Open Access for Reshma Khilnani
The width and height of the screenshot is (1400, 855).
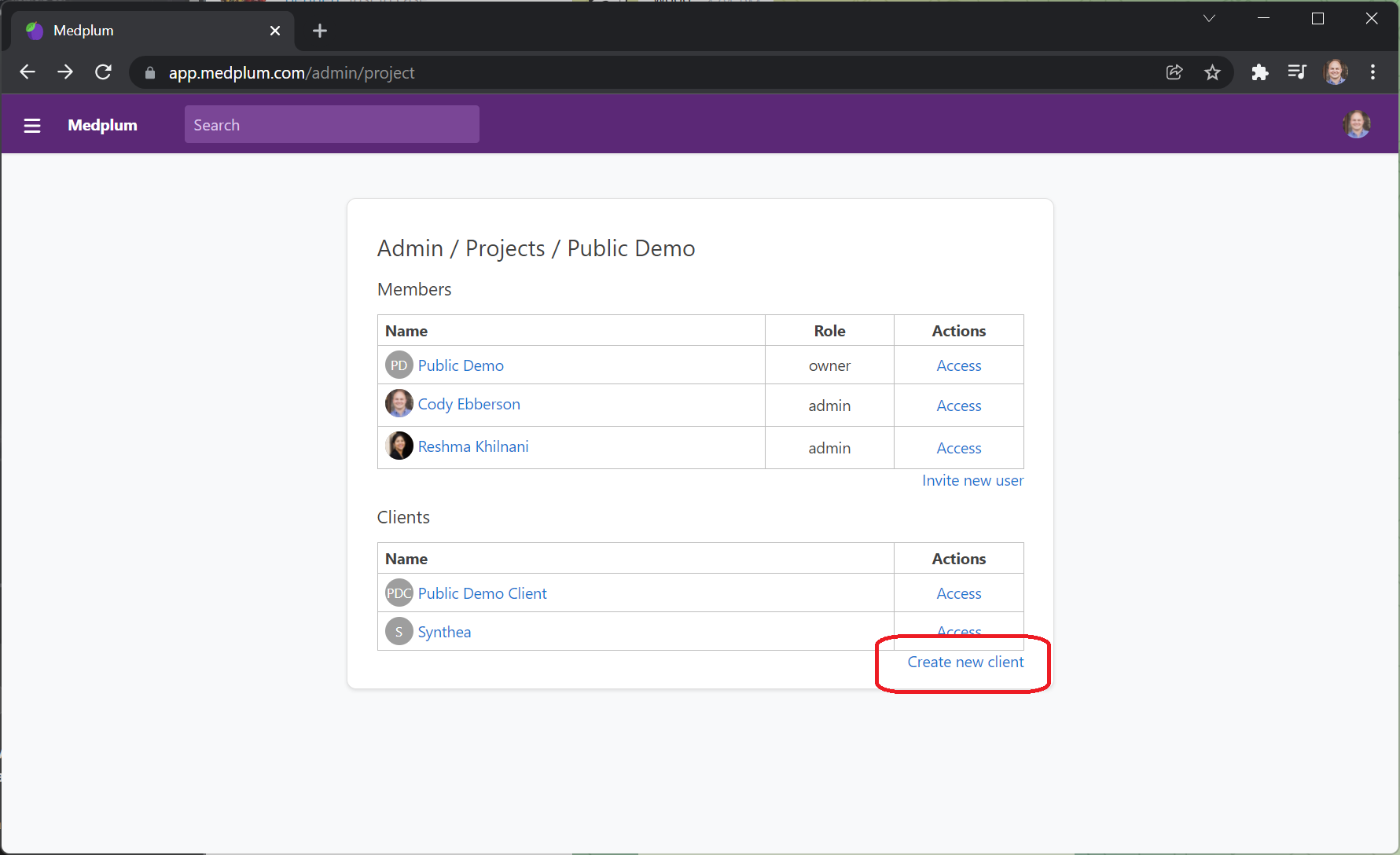coord(958,447)
